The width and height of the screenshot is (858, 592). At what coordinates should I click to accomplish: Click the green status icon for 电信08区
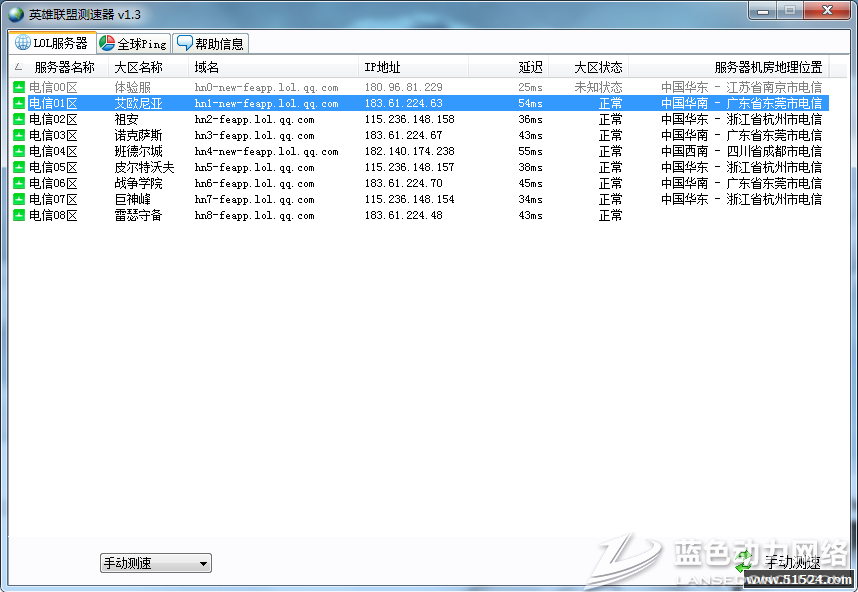click(x=19, y=216)
